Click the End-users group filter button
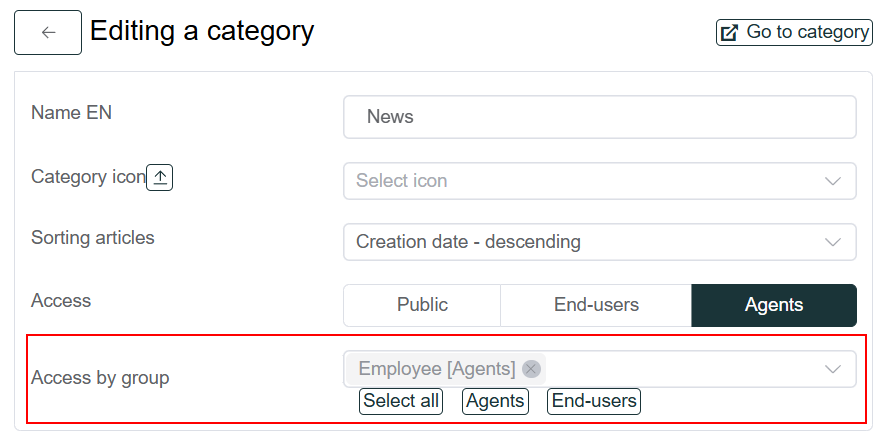889x443 pixels. click(594, 401)
